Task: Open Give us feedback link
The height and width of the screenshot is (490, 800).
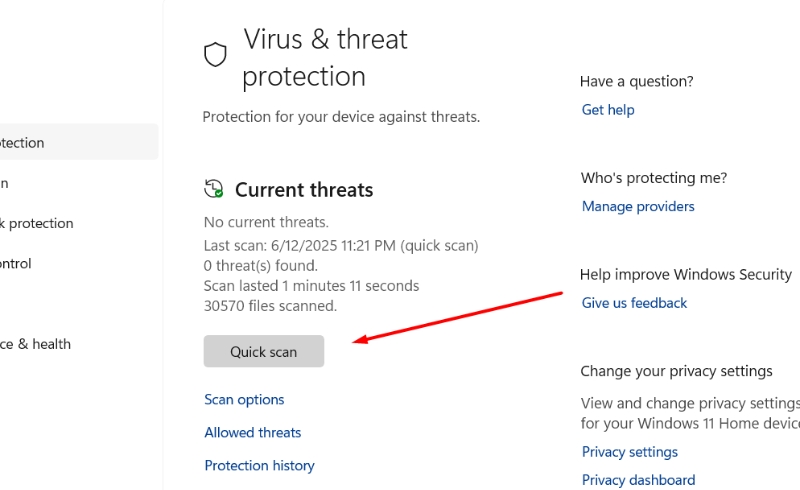Action: (x=634, y=303)
